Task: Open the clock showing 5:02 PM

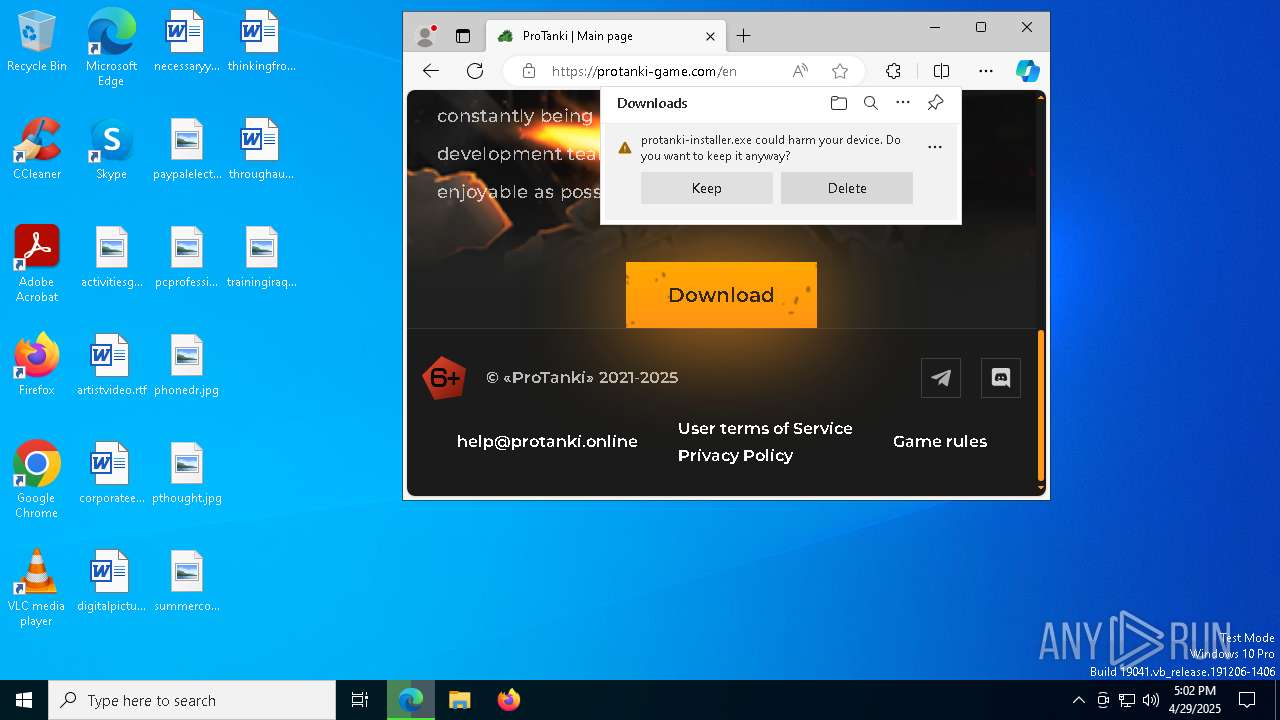Action: tap(1195, 700)
